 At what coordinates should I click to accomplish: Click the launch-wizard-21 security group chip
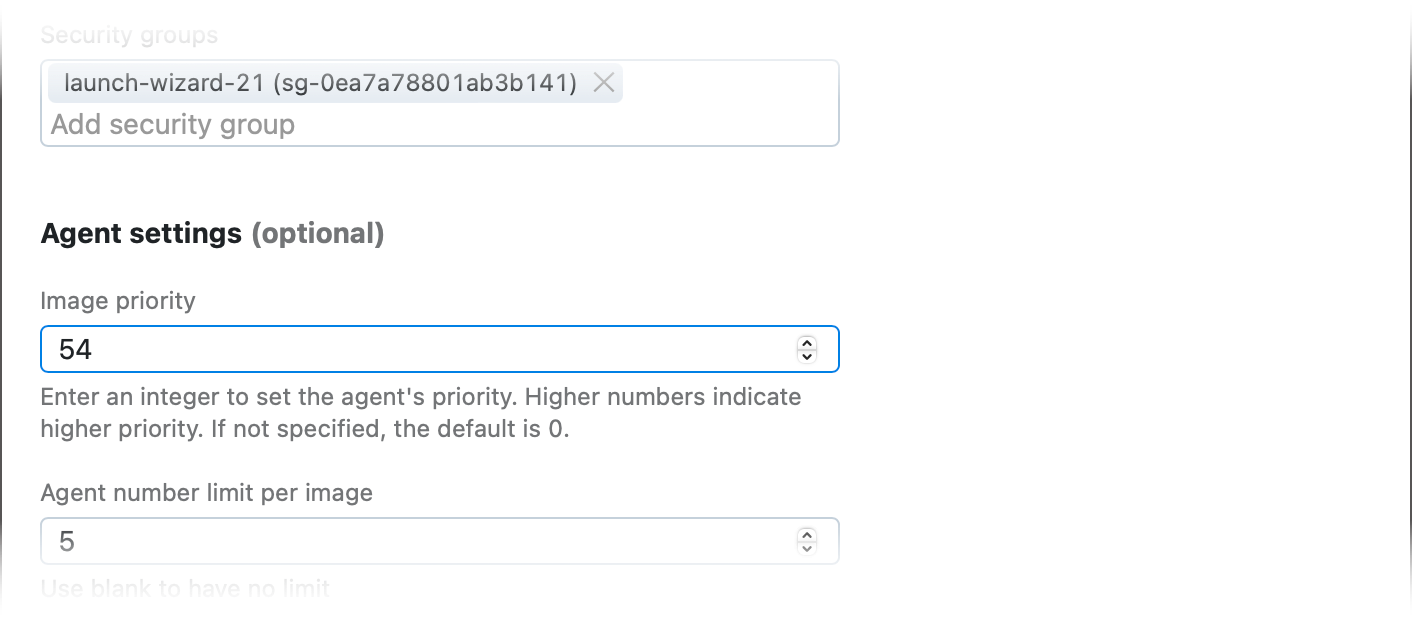[x=320, y=83]
